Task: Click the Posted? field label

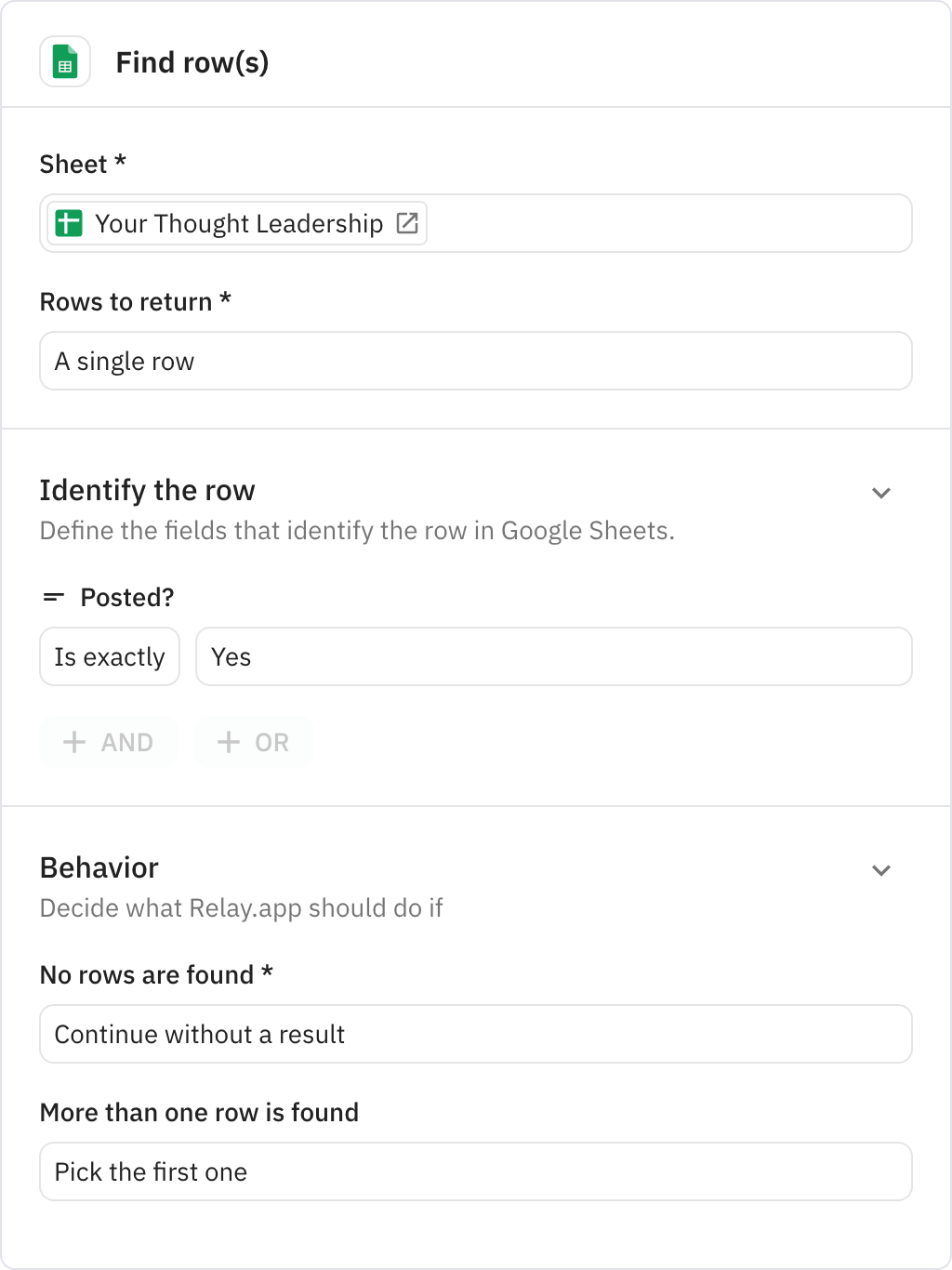Action: [127, 597]
